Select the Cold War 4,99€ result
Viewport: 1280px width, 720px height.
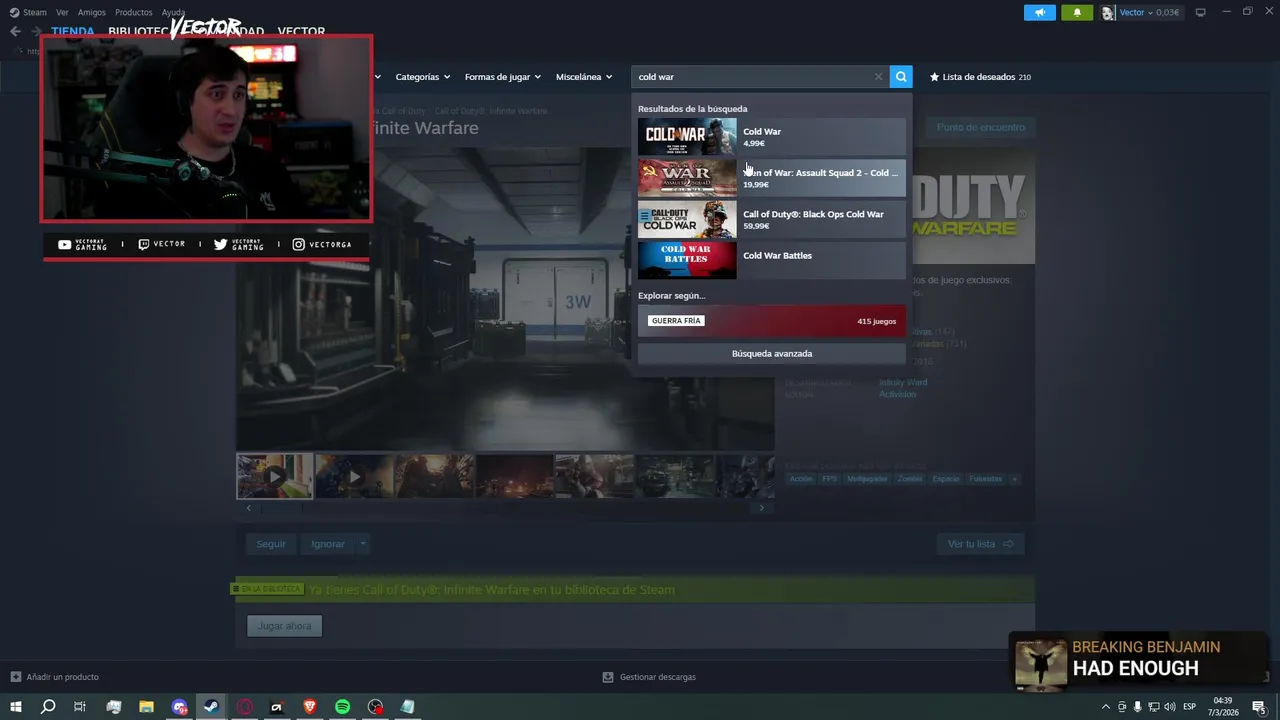pyautogui.click(x=772, y=137)
